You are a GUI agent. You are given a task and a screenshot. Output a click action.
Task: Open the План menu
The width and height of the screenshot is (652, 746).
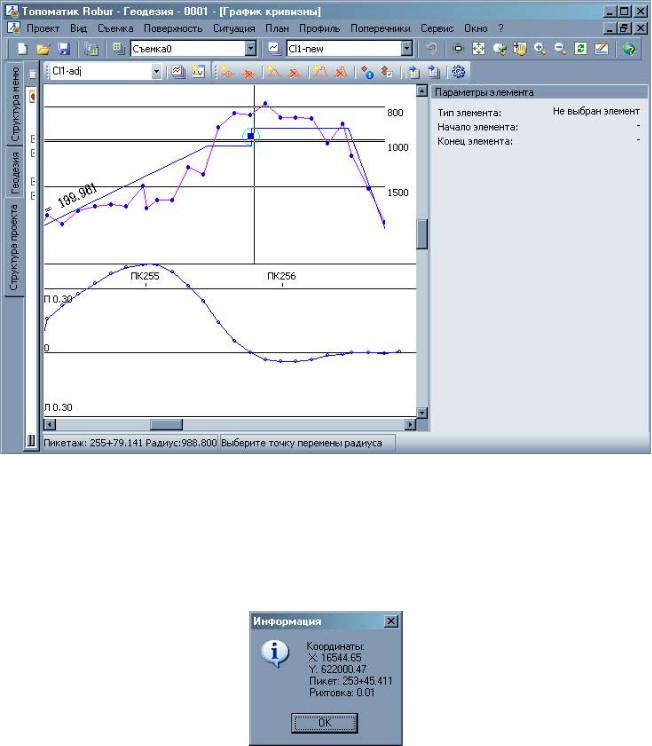pyautogui.click(x=277, y=29)
